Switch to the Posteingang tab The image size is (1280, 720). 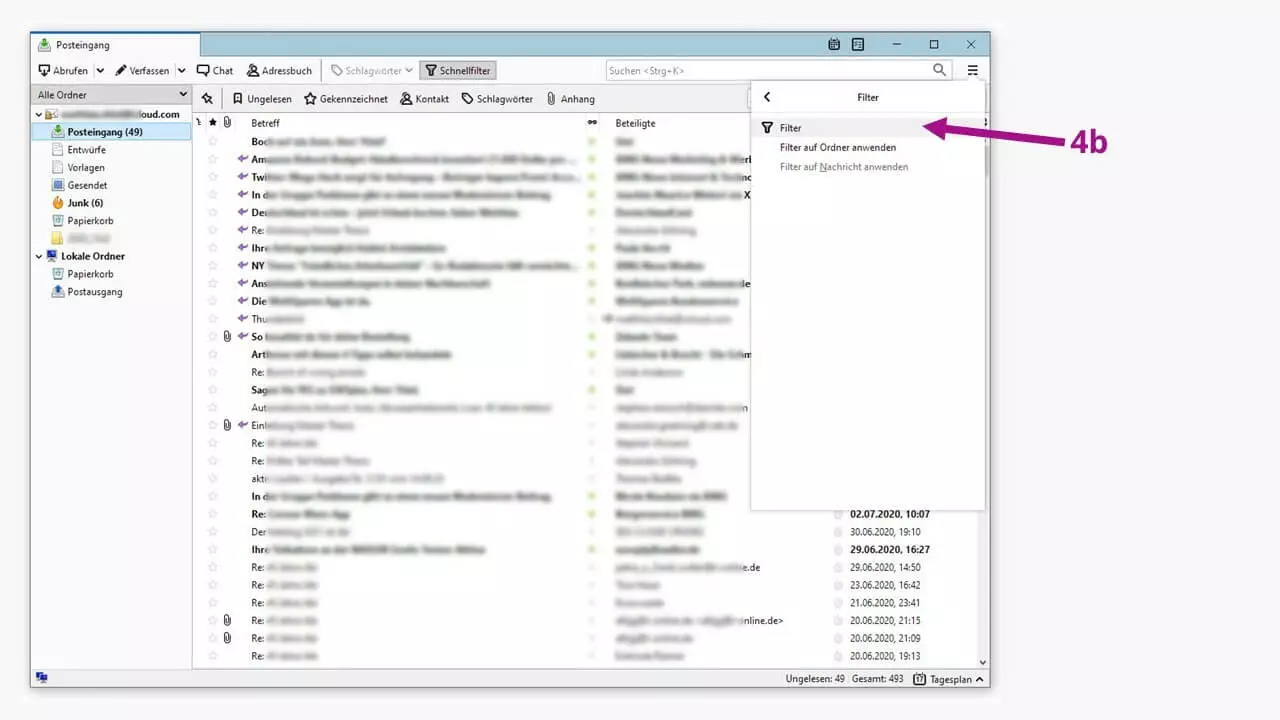[x=116, y=45]
